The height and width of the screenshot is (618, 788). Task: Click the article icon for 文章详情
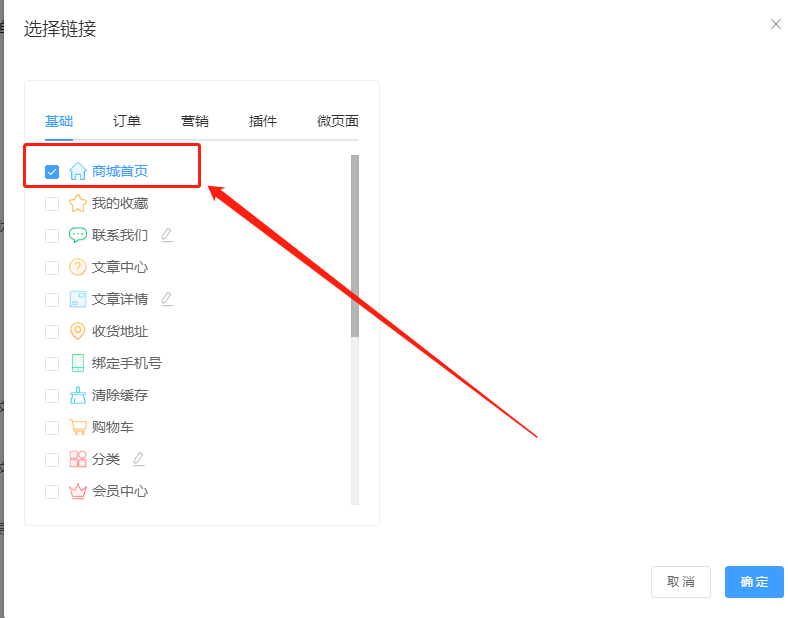click(77, 299)
